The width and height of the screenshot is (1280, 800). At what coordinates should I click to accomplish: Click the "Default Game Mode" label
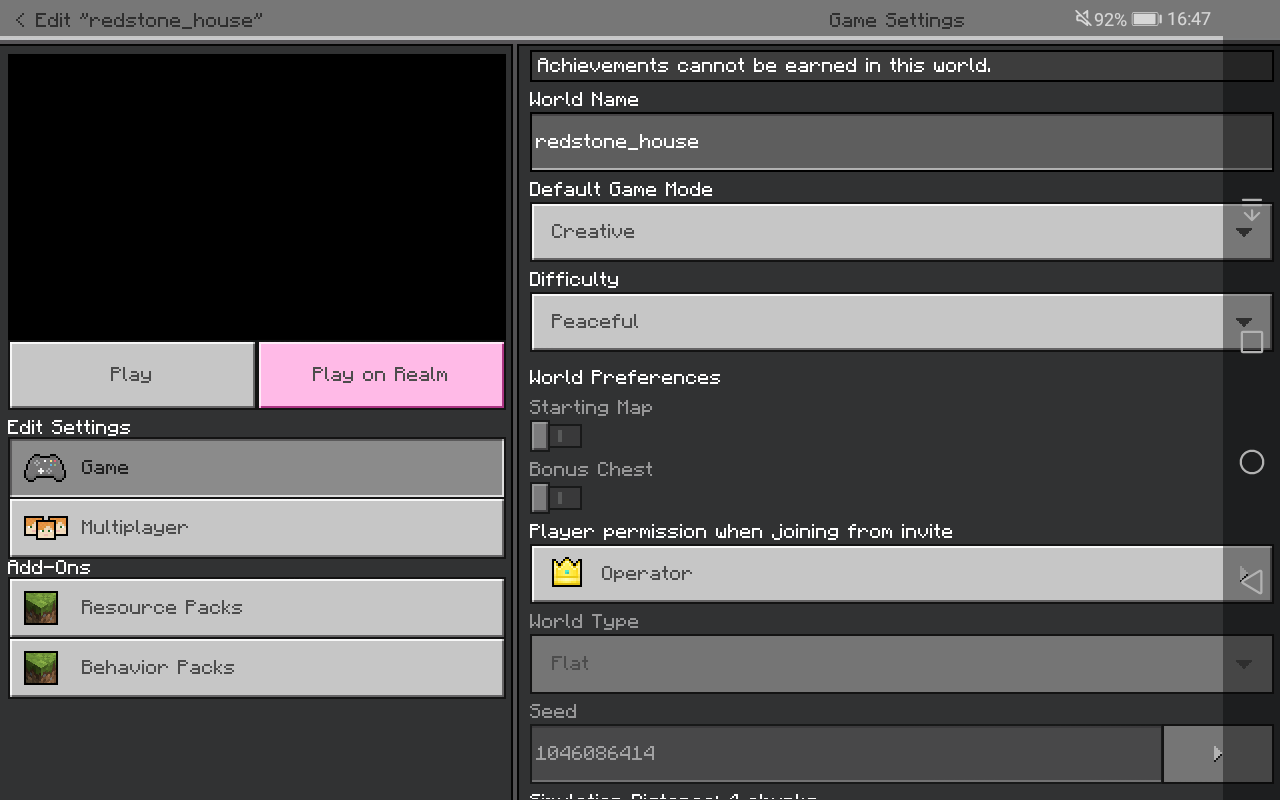pyautogui.click(x=621, y=190)
